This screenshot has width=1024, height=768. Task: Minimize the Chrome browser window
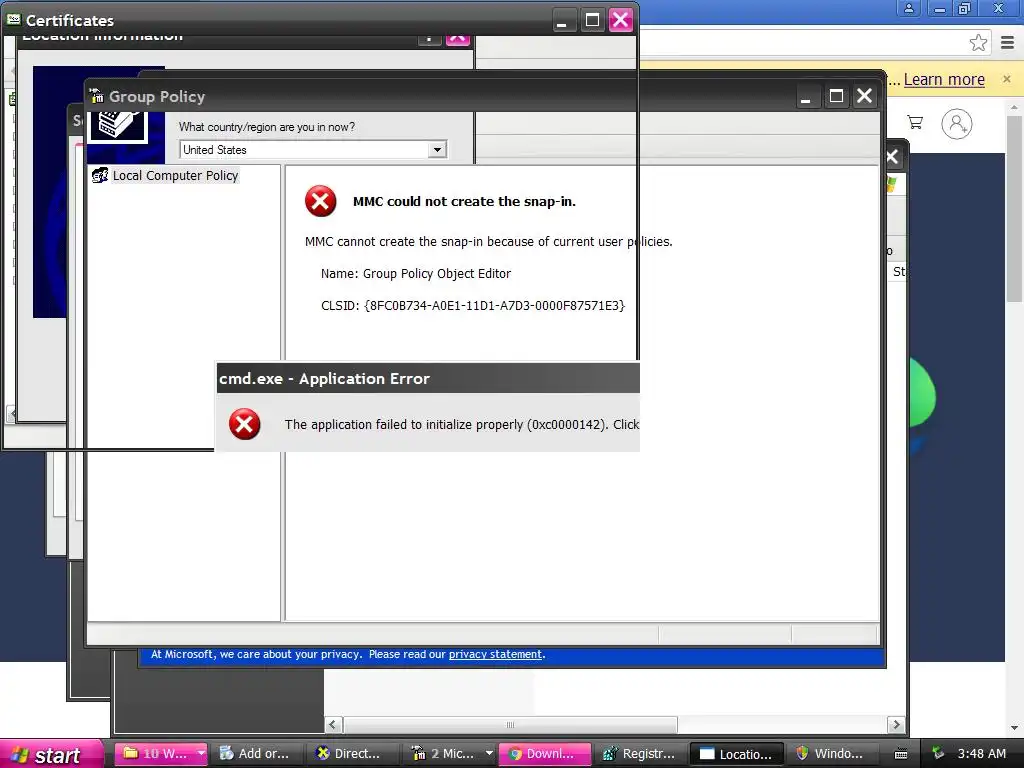(x=940, y=8)
